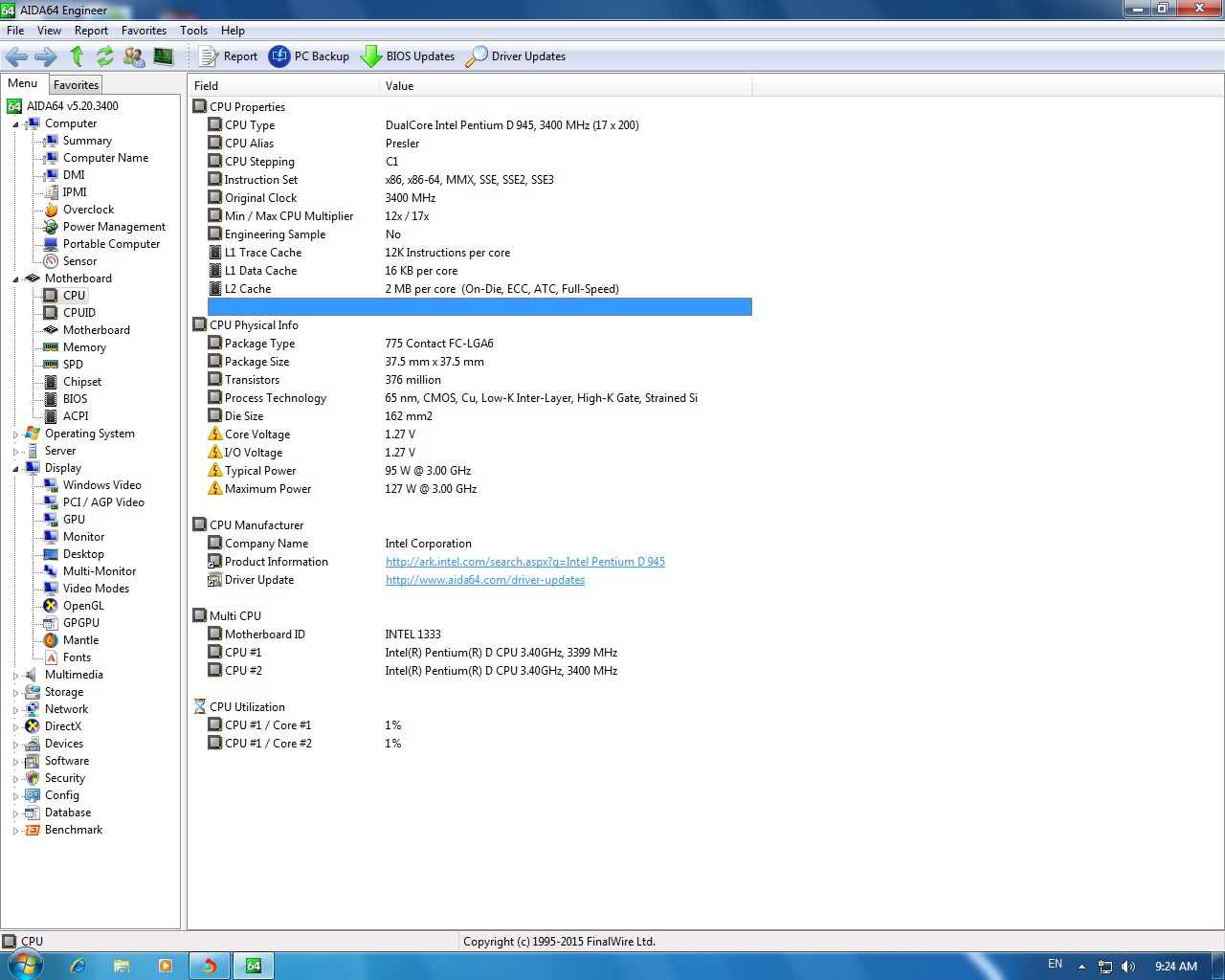1225x980 pixels.
Task: Launch Internet Explorer from the taskbar
Action: 78,966
